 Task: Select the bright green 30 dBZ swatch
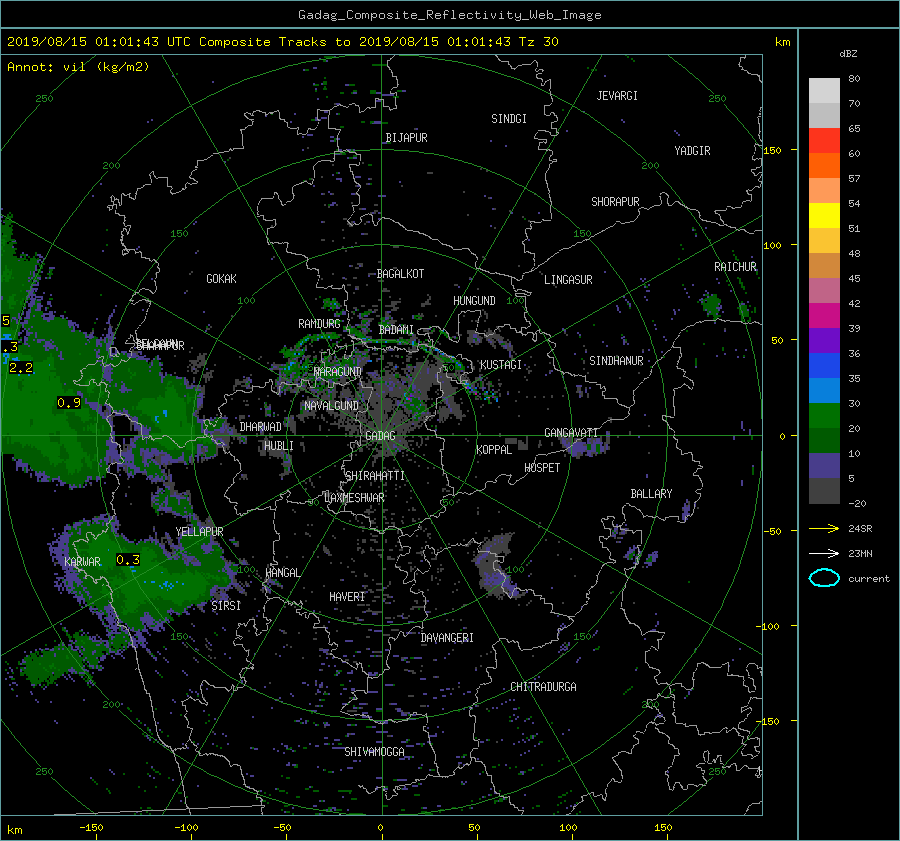(x=824, y=415)
